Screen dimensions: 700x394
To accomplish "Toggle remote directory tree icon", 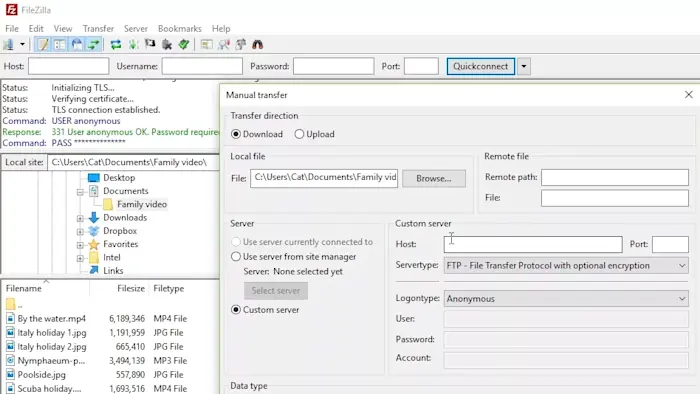I will click(x=77, y=45).
